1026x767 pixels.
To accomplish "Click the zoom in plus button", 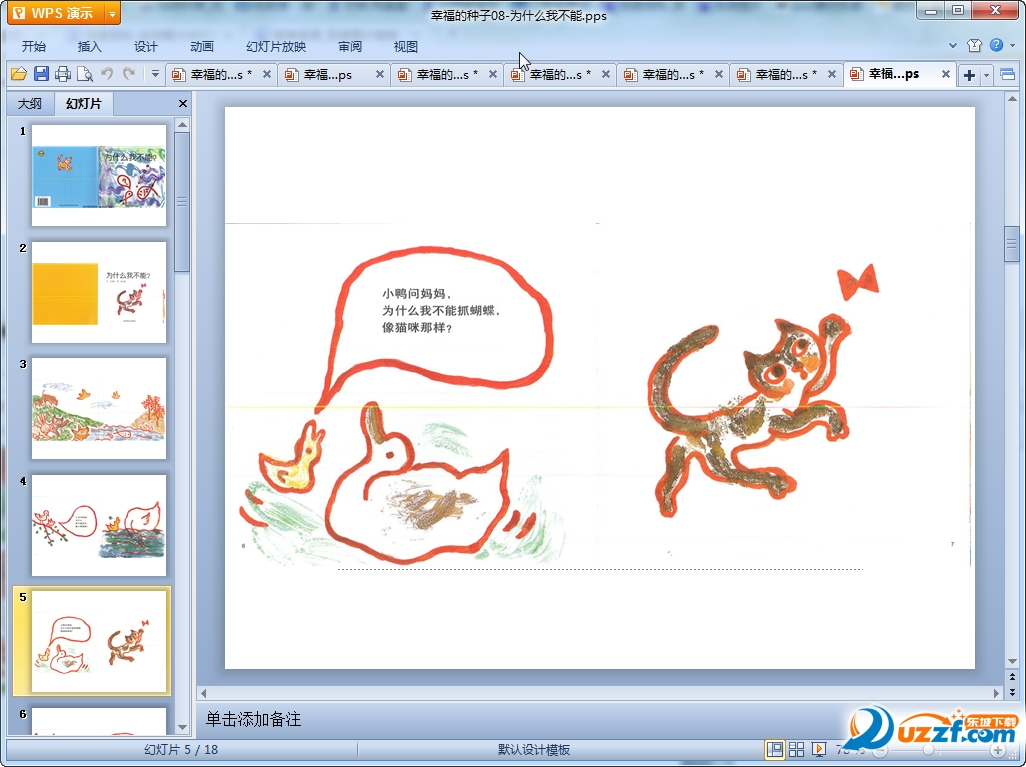I will point(997,750).
